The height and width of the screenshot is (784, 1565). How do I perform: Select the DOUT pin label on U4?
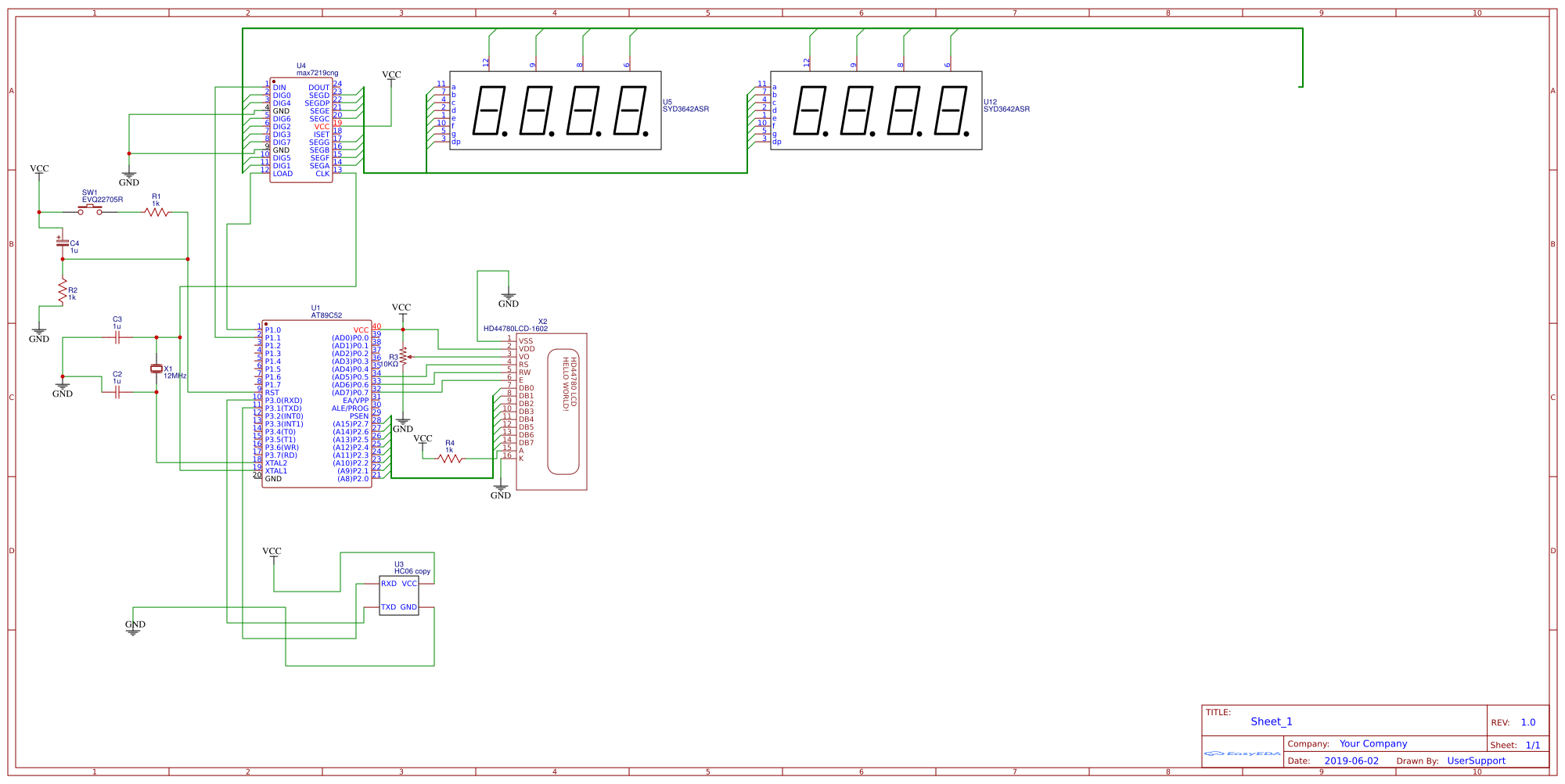[x=319, y=88]
